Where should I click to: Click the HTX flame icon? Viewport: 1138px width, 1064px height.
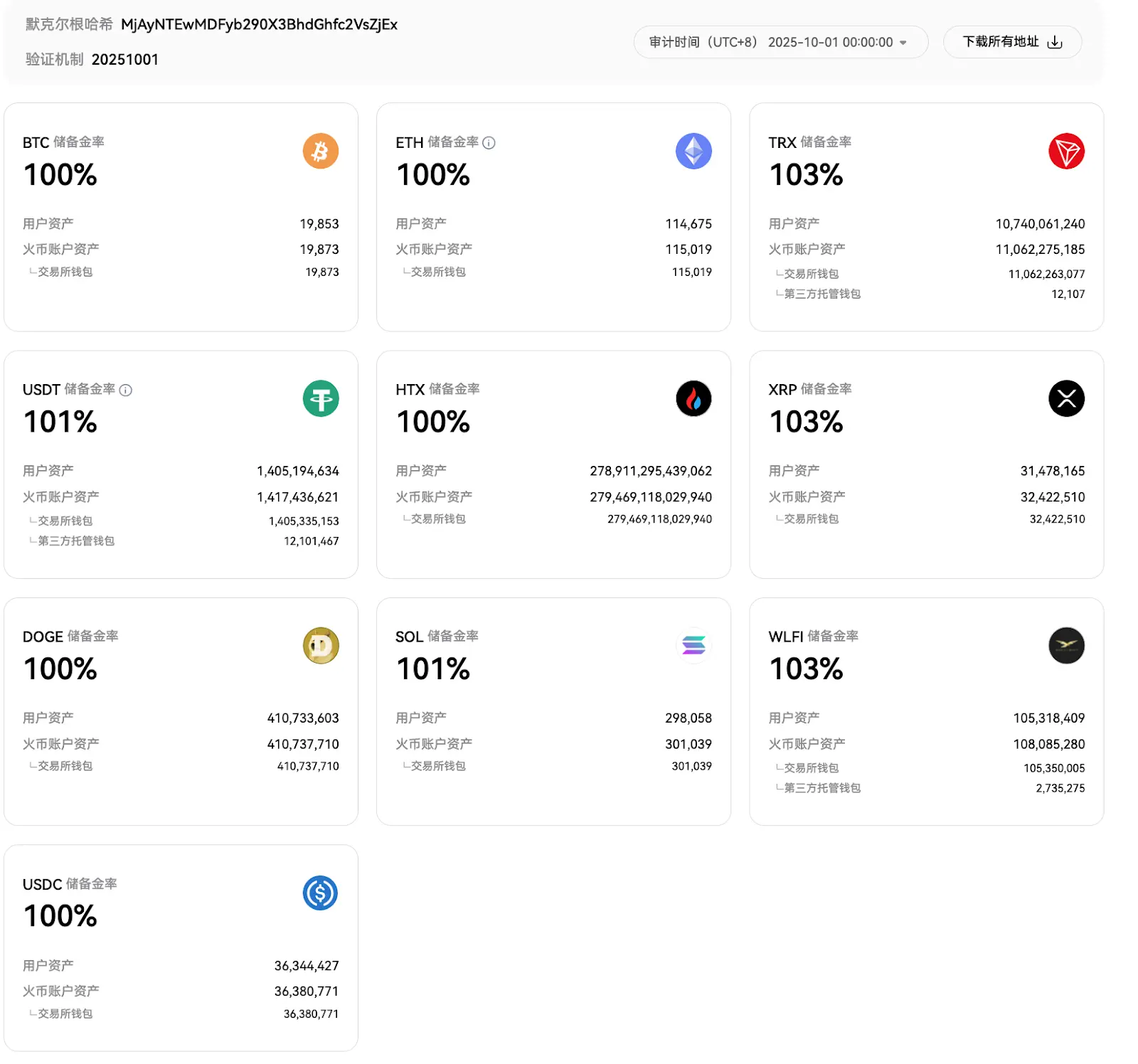(x=693, y=398)
